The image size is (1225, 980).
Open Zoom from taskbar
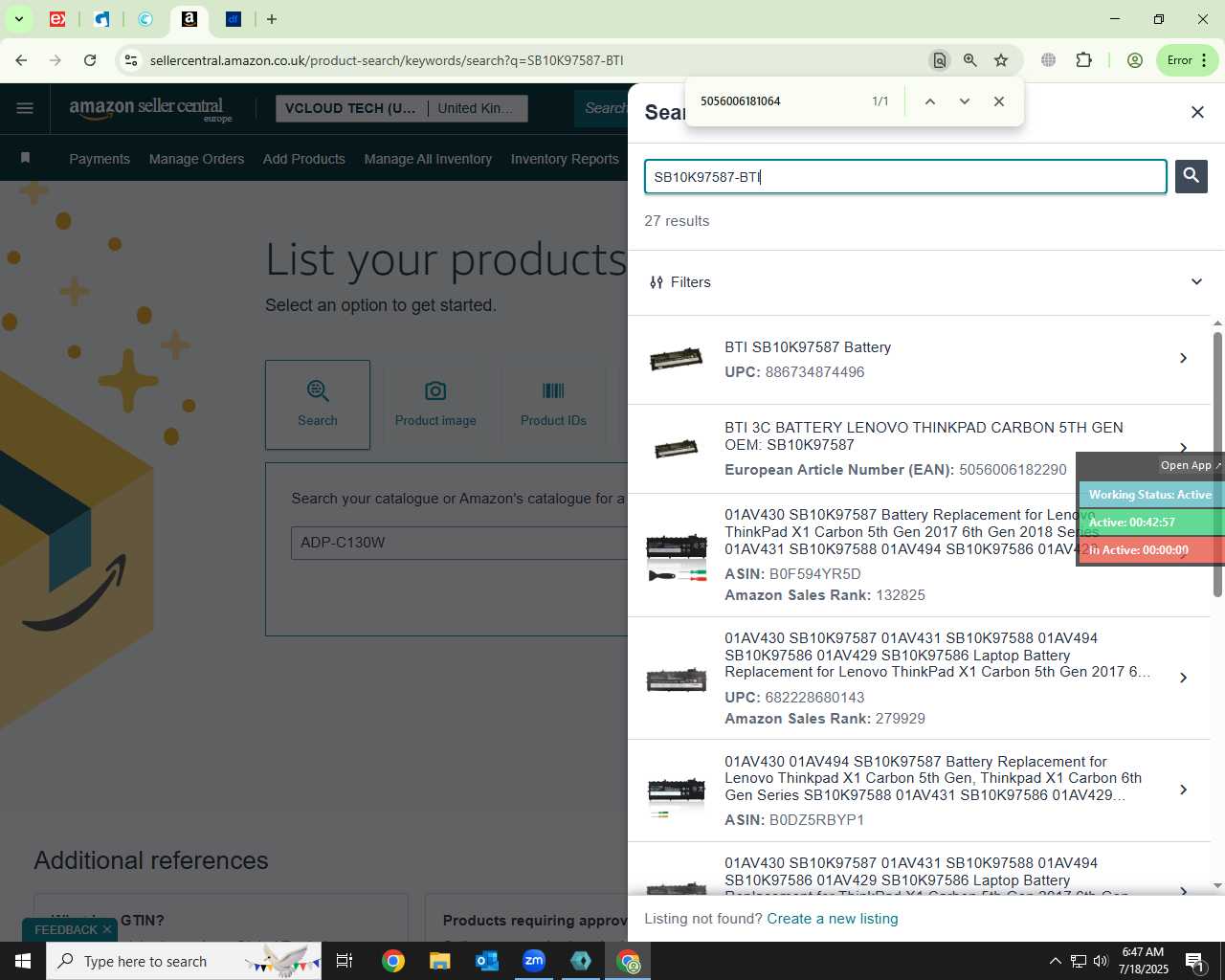click(534, 961)
